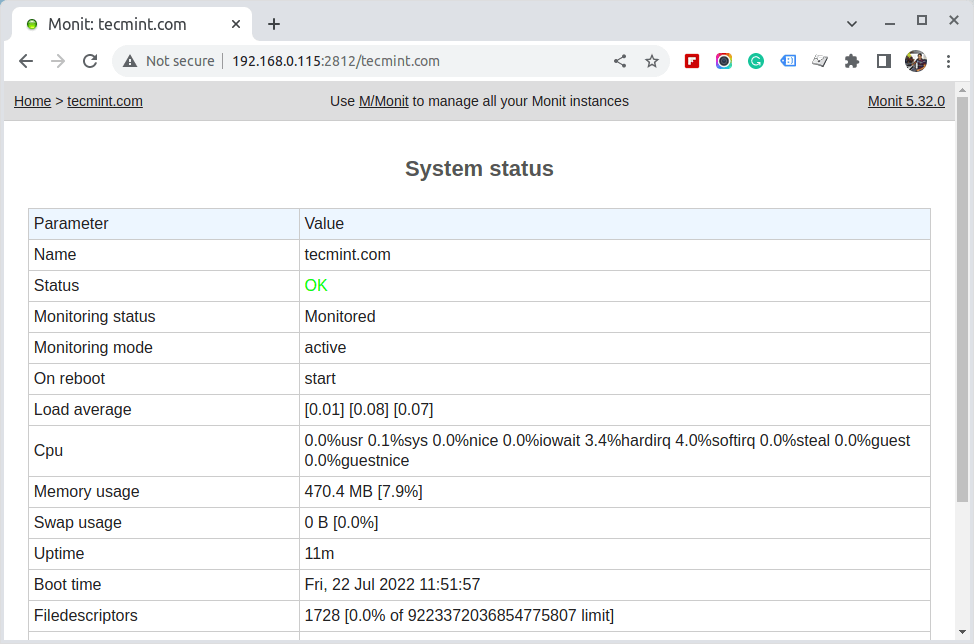Close the current browser tab
974x644 pixels.
[236, 23]
